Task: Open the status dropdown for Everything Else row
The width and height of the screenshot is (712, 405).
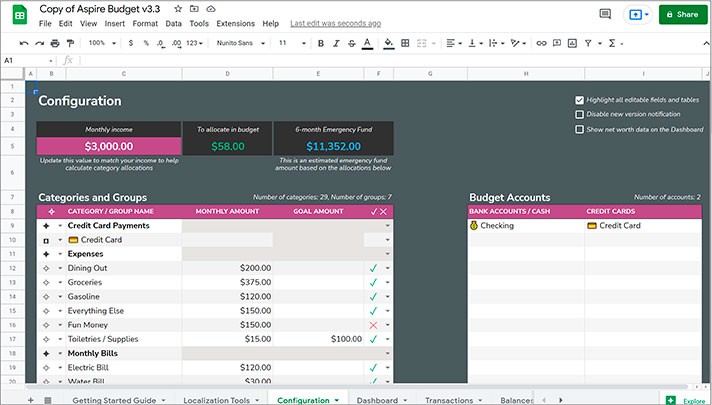Action: 387,311
